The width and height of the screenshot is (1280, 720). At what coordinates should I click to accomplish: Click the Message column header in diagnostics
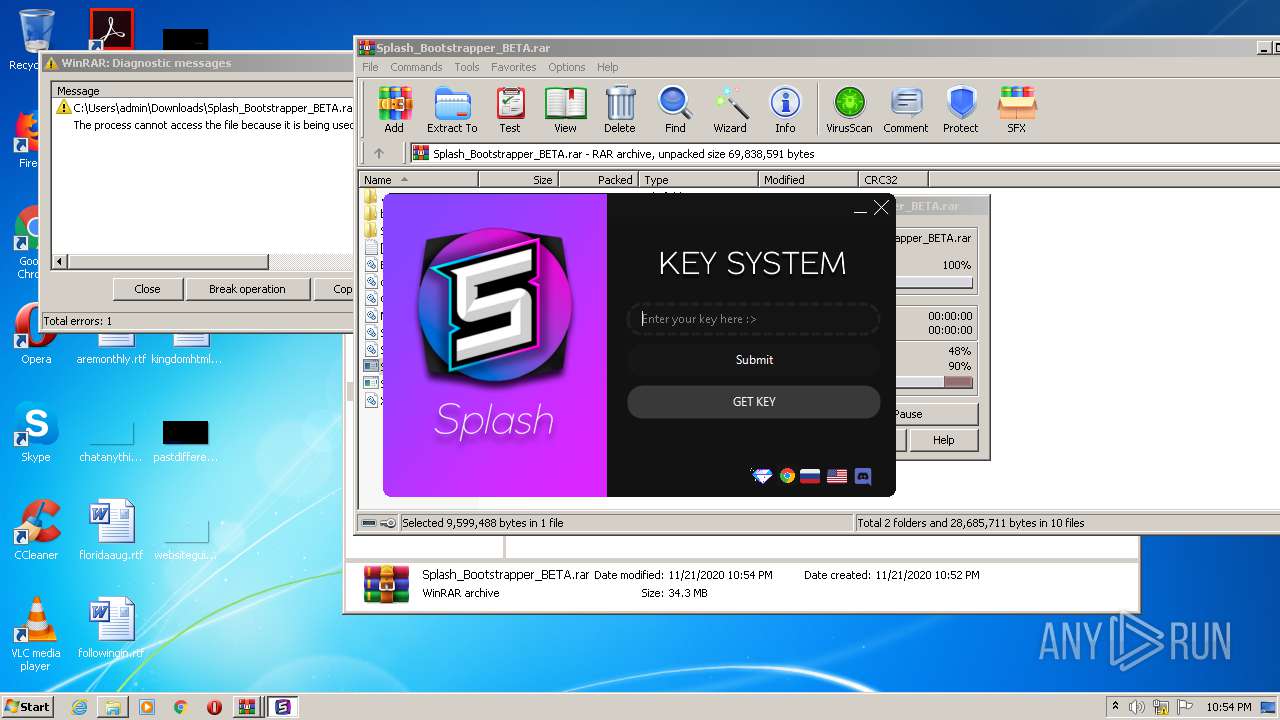pos(203,91)
